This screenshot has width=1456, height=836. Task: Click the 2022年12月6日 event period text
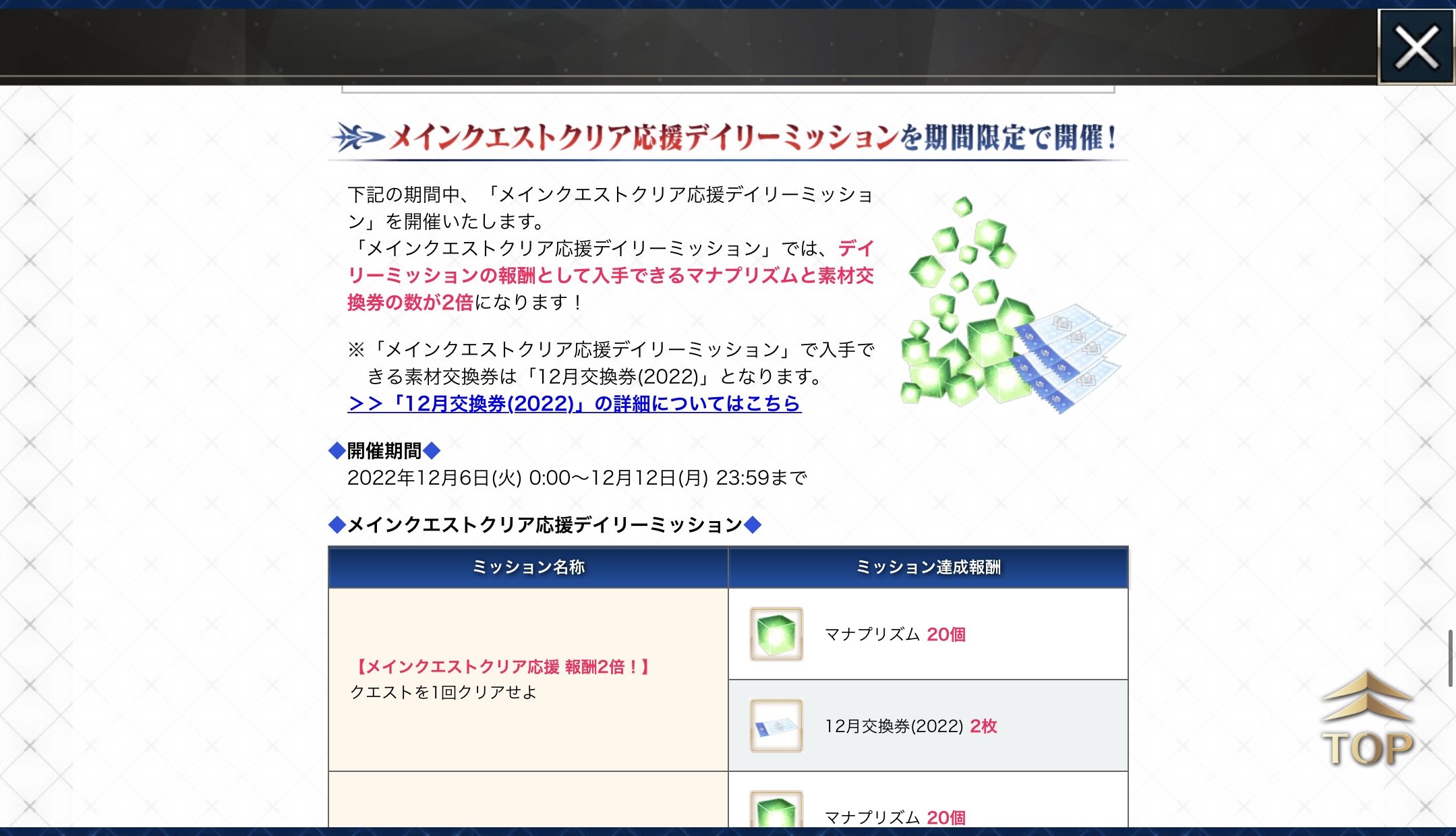pos(577,478)
